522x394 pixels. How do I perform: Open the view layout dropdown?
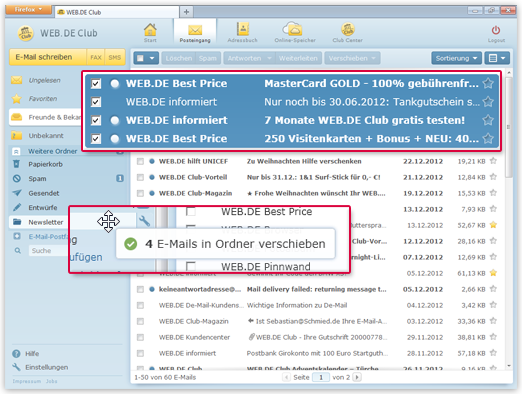497,58
